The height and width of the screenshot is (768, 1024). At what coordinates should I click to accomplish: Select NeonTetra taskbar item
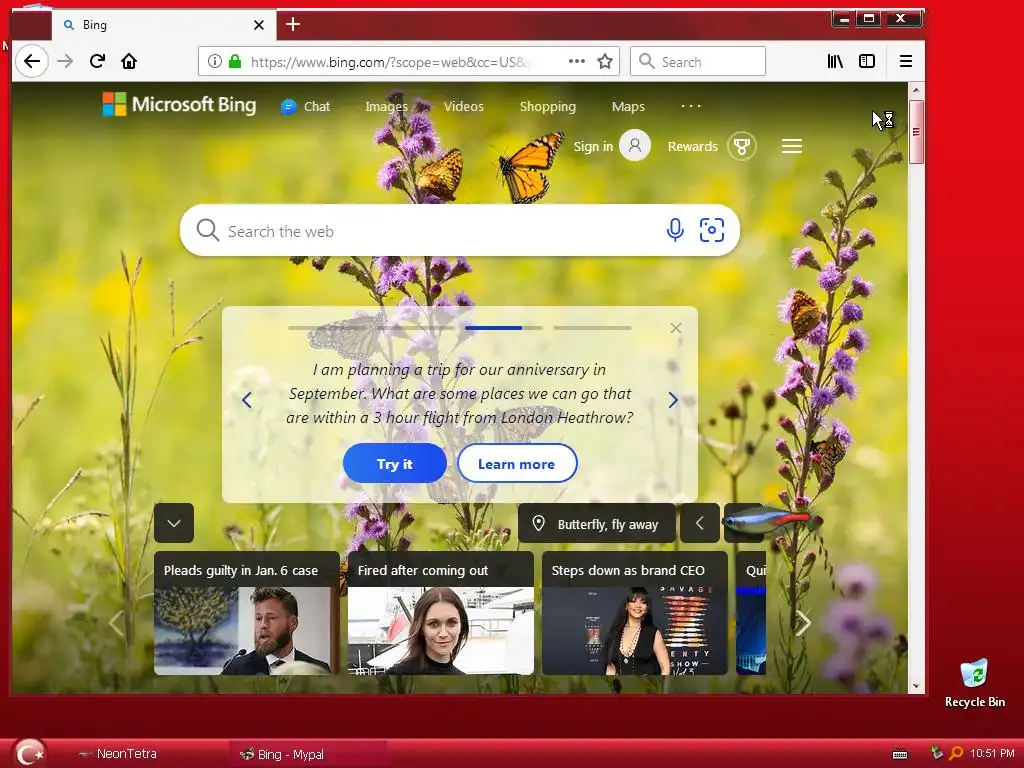tap(118, 754)
